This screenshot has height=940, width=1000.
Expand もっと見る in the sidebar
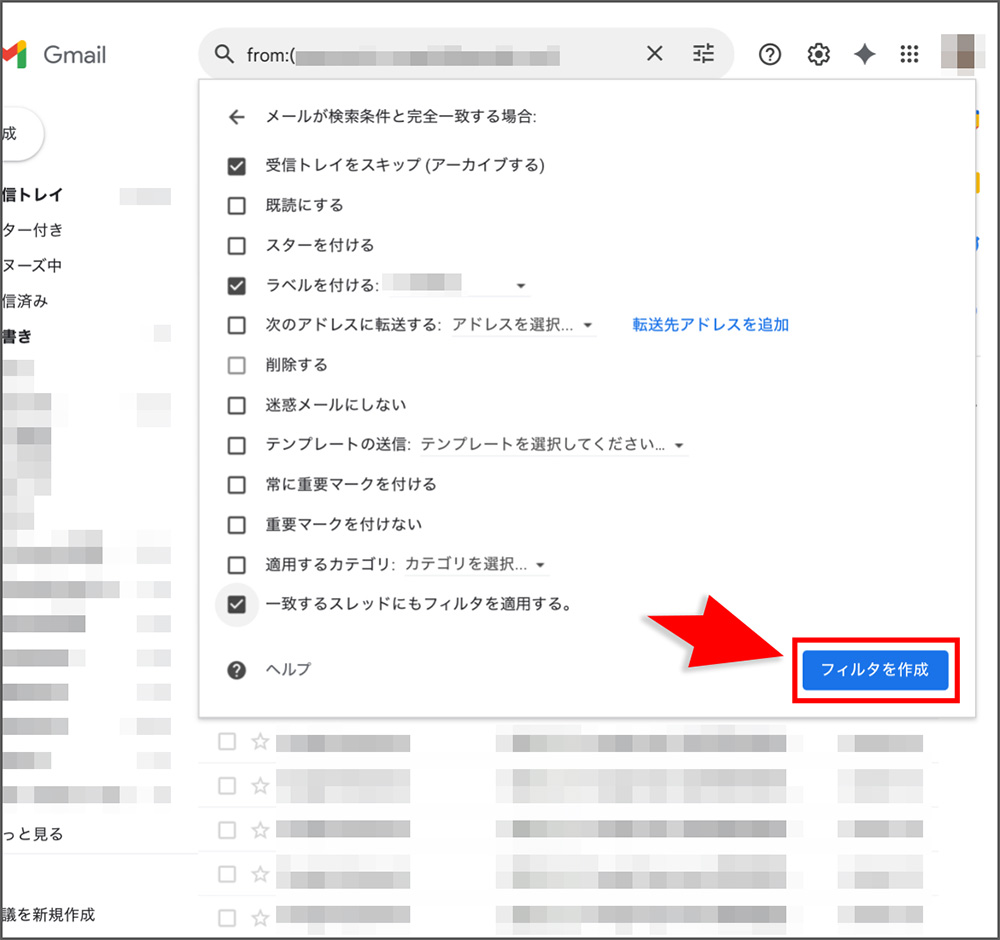coord(33,834)
